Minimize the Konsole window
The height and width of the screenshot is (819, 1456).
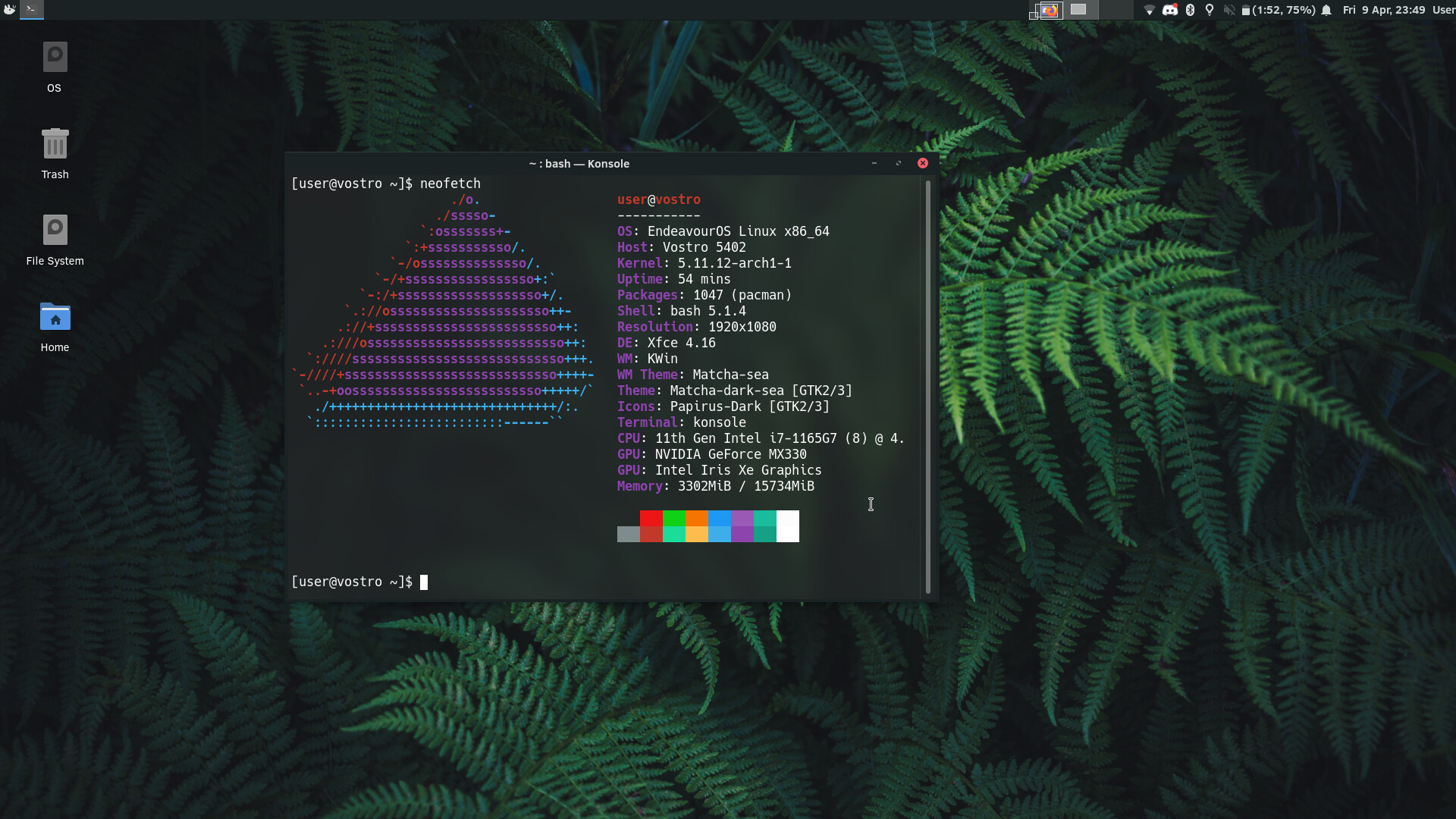[x=874, y=163]
